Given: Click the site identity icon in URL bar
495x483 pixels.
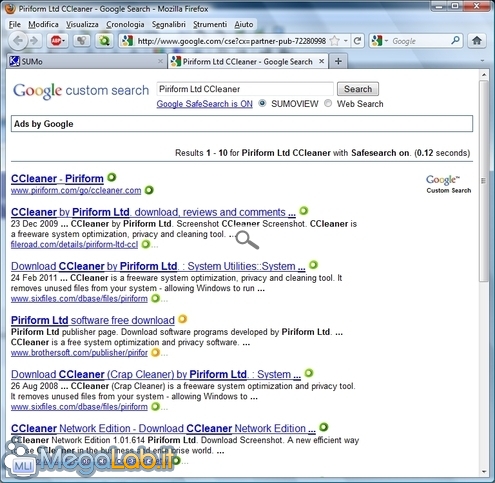Looking at the screenshot, I should point(127,41).
